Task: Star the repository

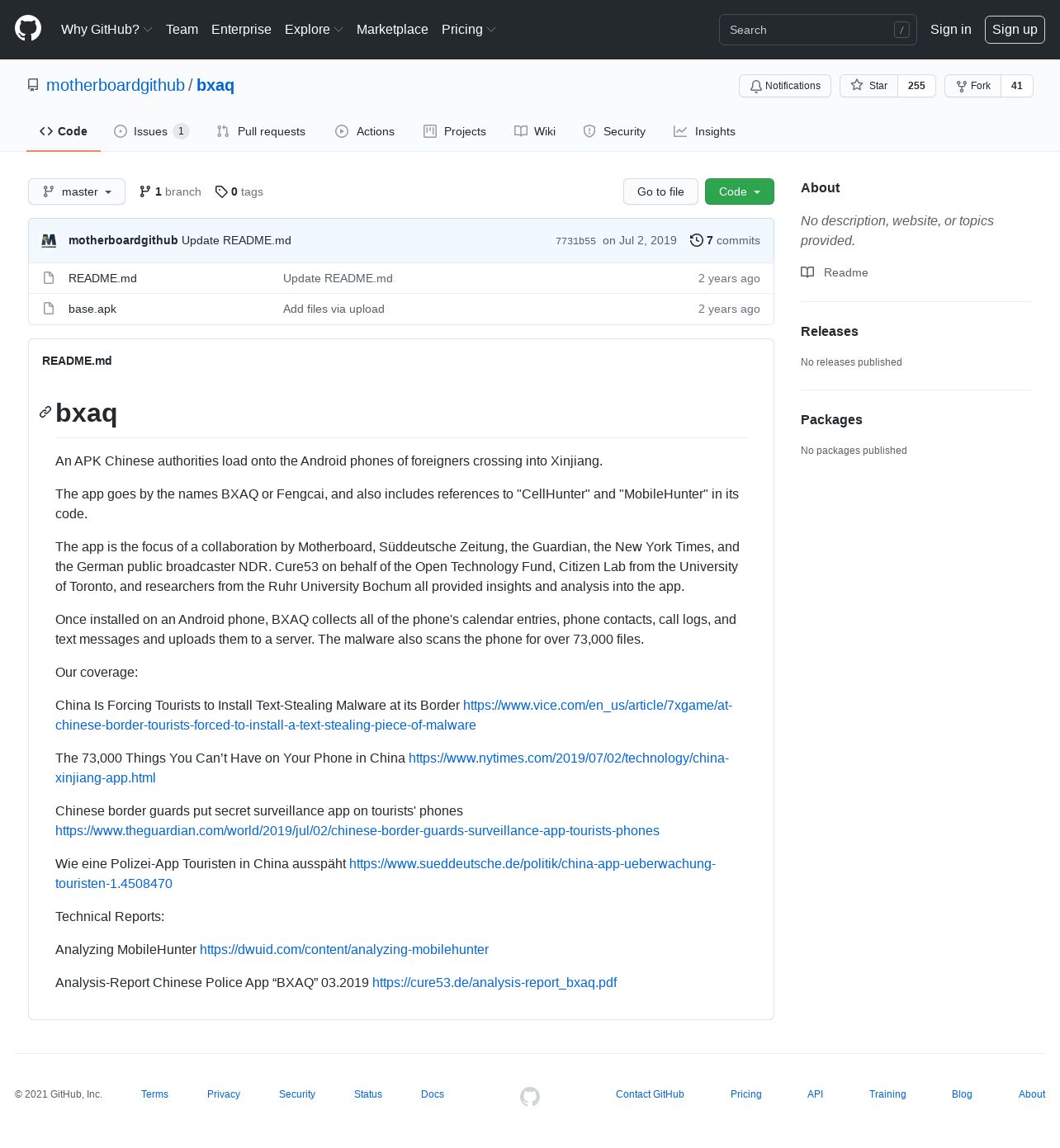Action: pos(869,86)
